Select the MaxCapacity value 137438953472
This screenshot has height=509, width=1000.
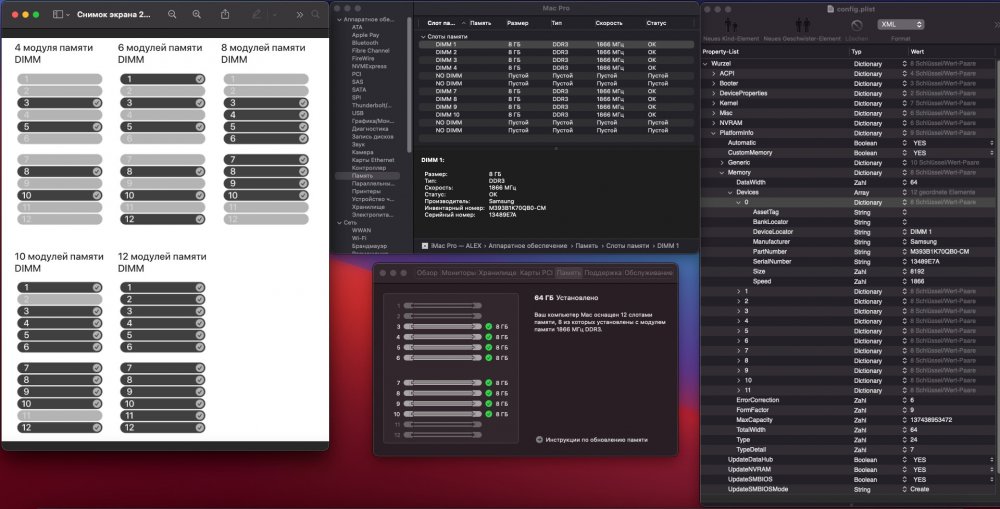tap(931, 420)
